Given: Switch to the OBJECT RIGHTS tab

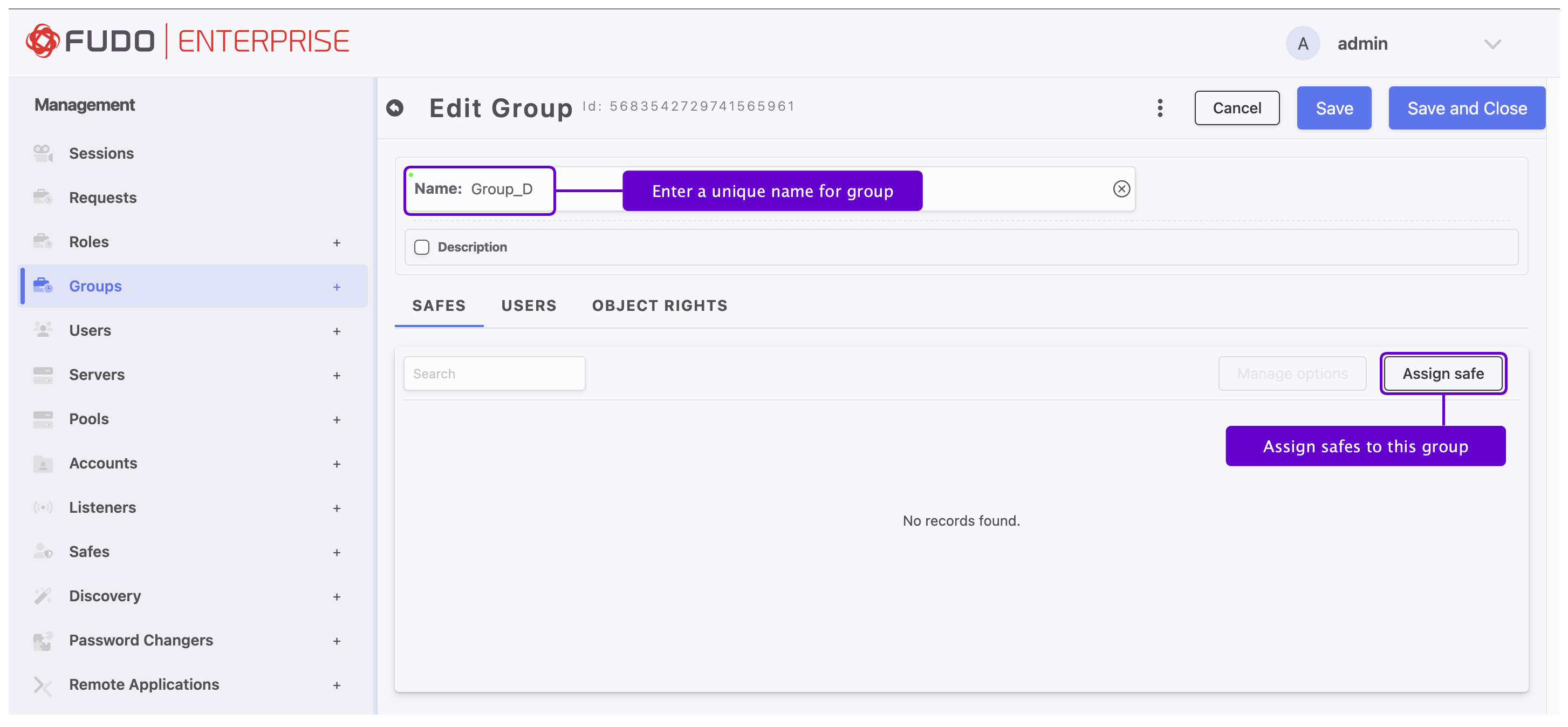Looking at the screenshot, I should tap(659, 305).
